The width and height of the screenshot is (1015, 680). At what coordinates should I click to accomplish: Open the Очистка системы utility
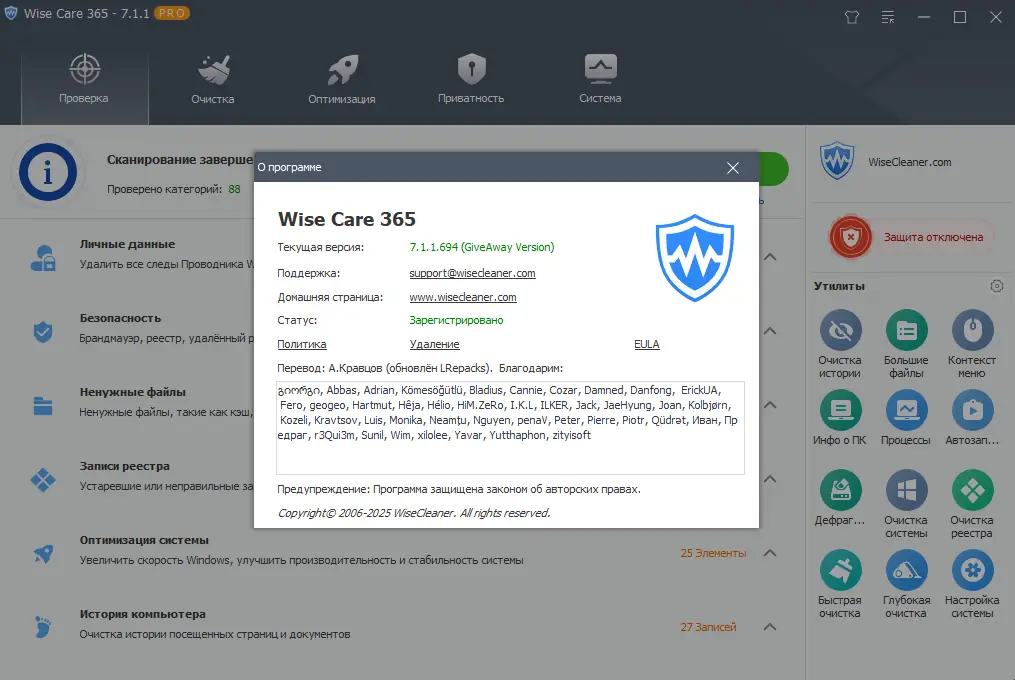[906, 504]
